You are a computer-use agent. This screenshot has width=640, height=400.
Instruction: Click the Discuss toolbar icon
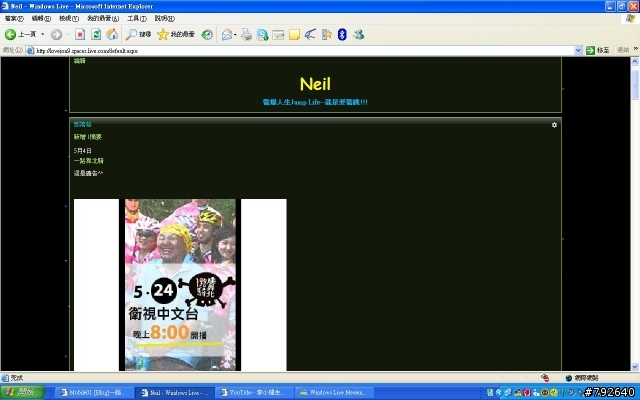[x=278, y=35]
